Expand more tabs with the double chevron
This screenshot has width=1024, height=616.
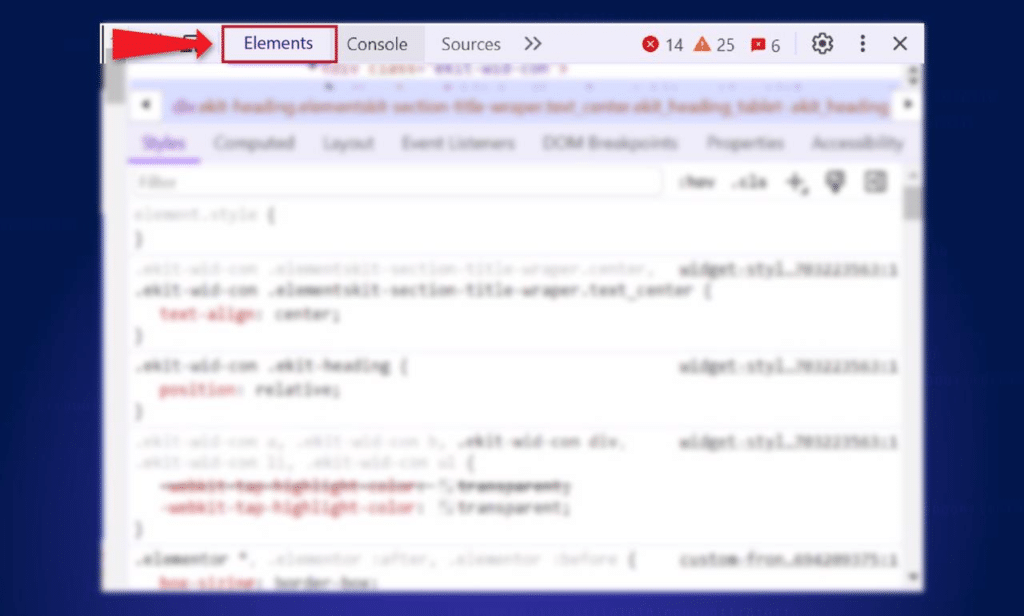pyautogui.click(x=533, y=44)
